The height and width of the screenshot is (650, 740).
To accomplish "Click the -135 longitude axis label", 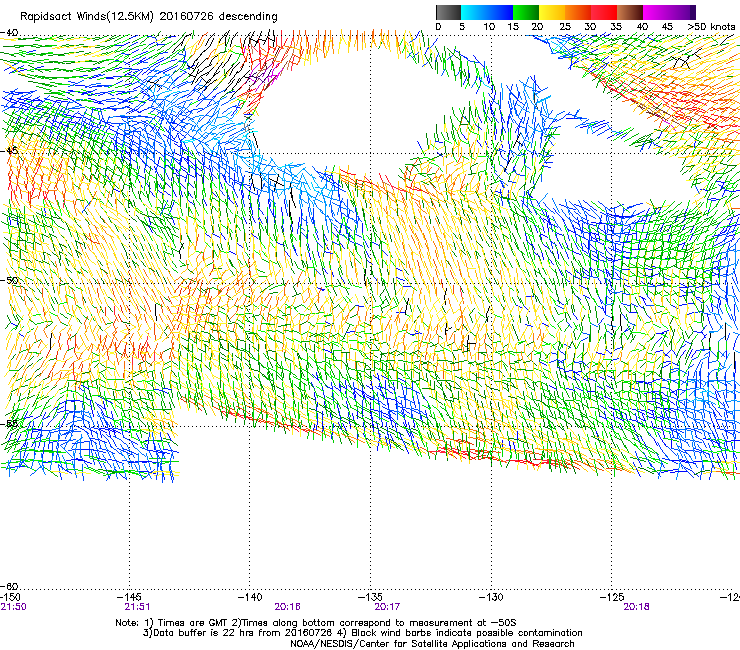I will point(370,597).
